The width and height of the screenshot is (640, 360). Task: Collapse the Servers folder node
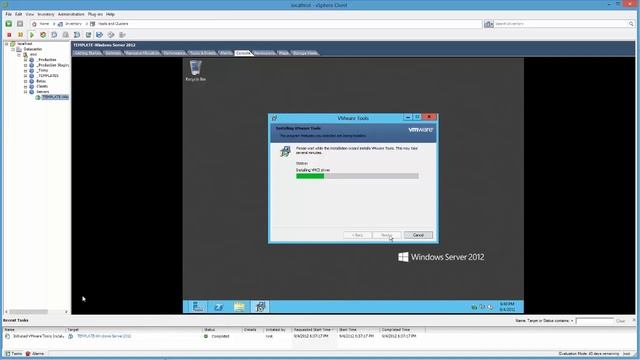[x=25, y=91]
